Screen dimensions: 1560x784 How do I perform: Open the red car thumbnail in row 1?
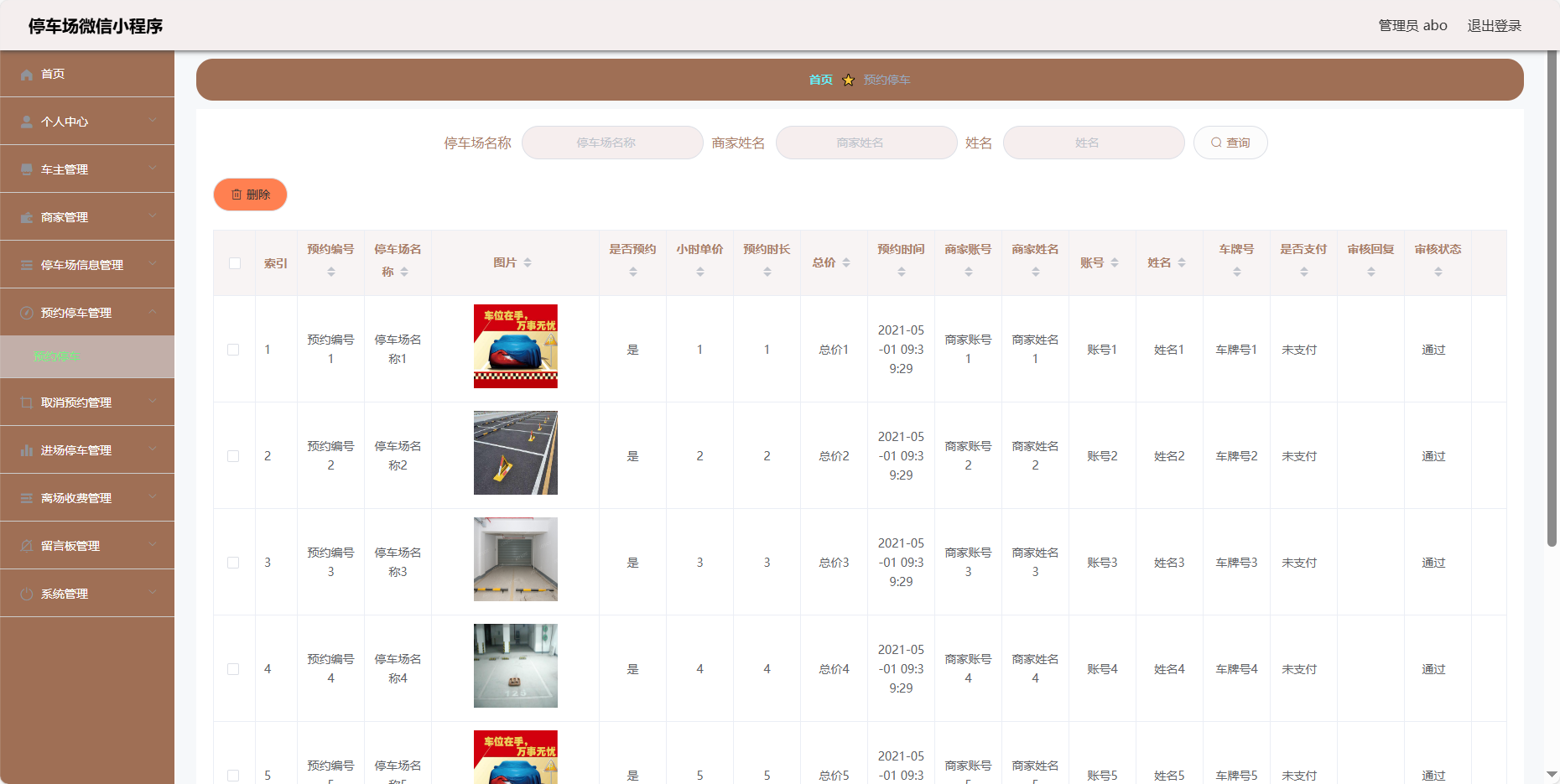(516, 346)
